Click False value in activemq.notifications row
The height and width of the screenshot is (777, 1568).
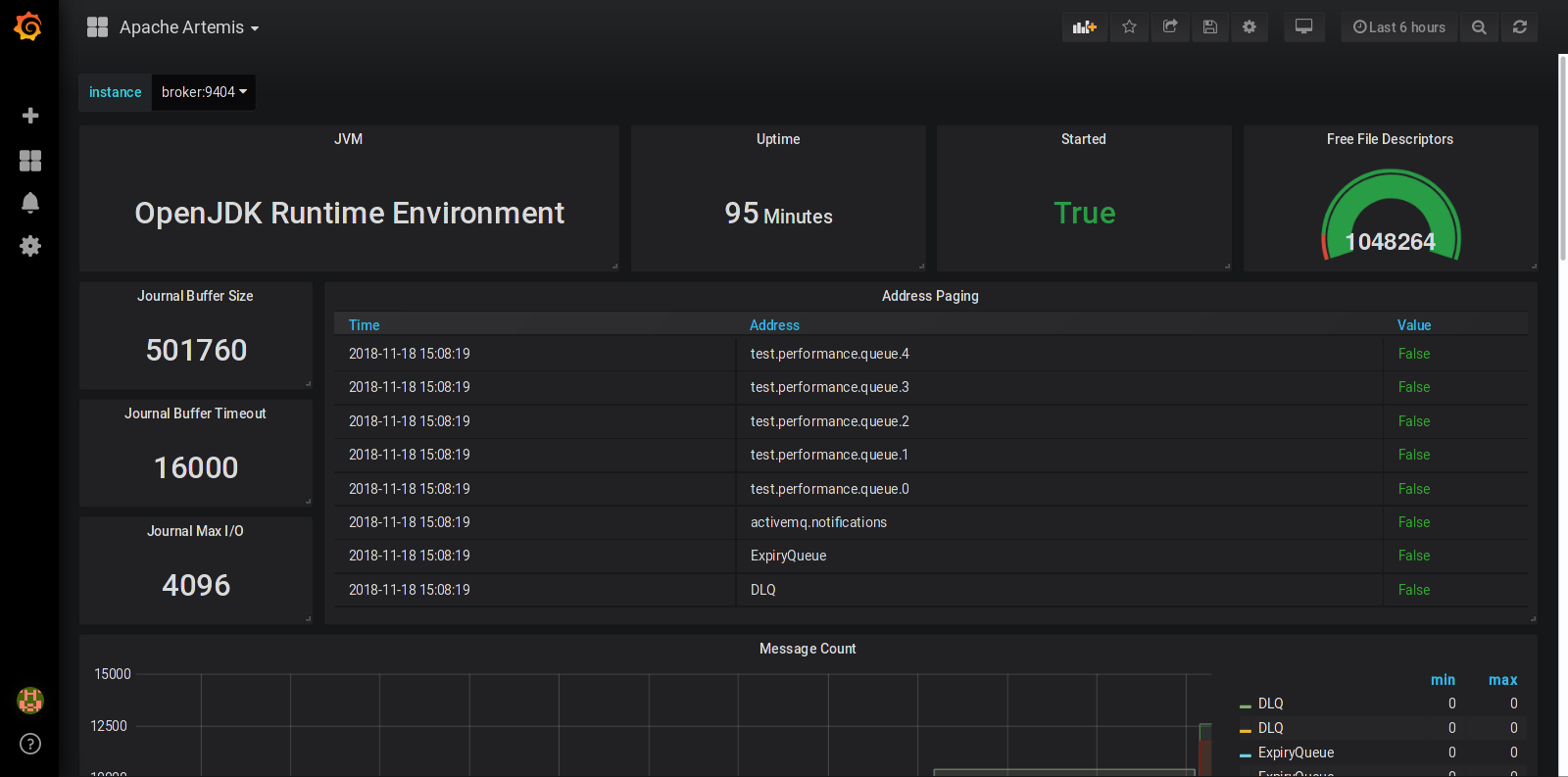coord(1414,522)
